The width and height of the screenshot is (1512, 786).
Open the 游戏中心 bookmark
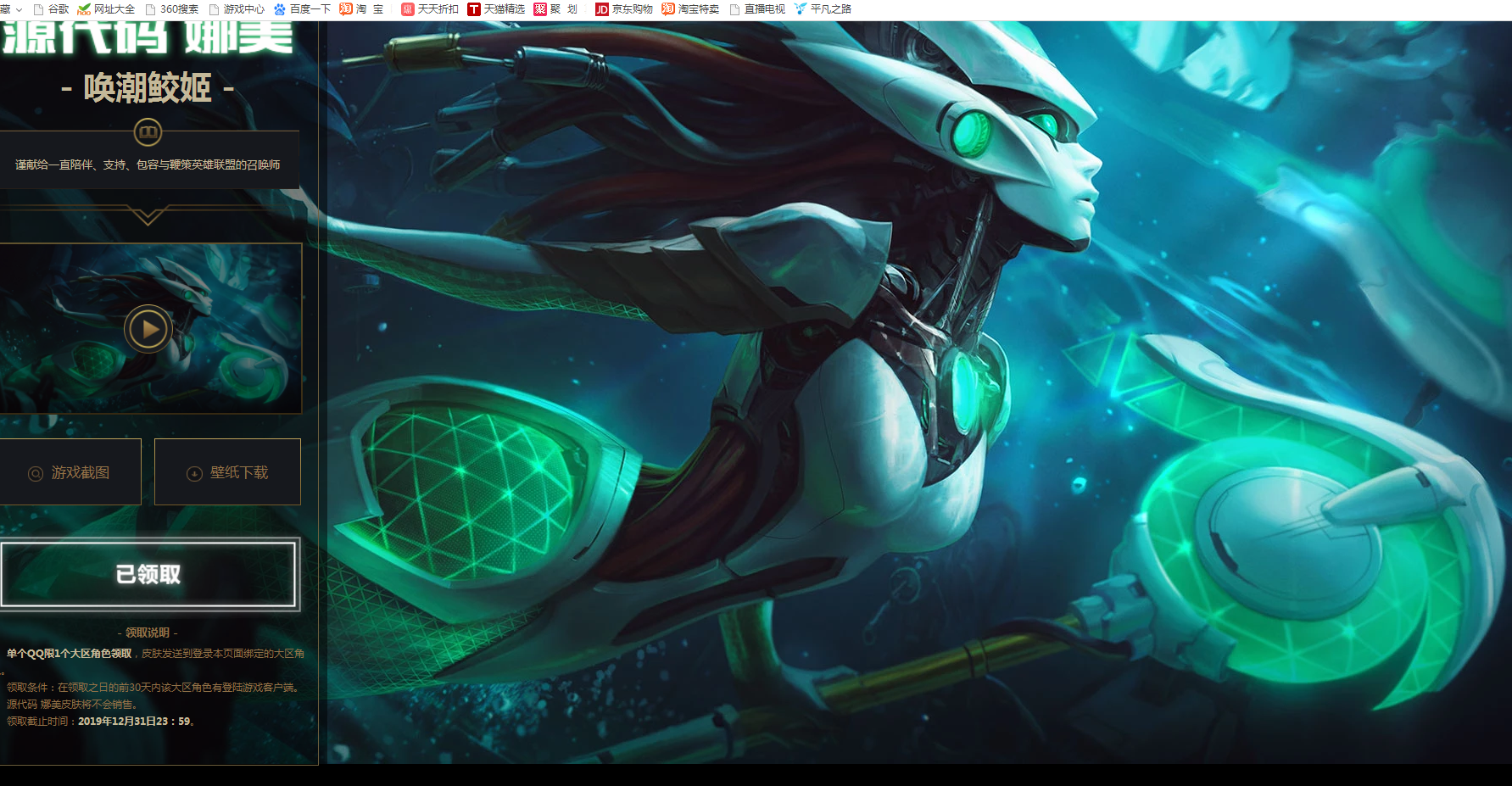(x=237, y=9)
